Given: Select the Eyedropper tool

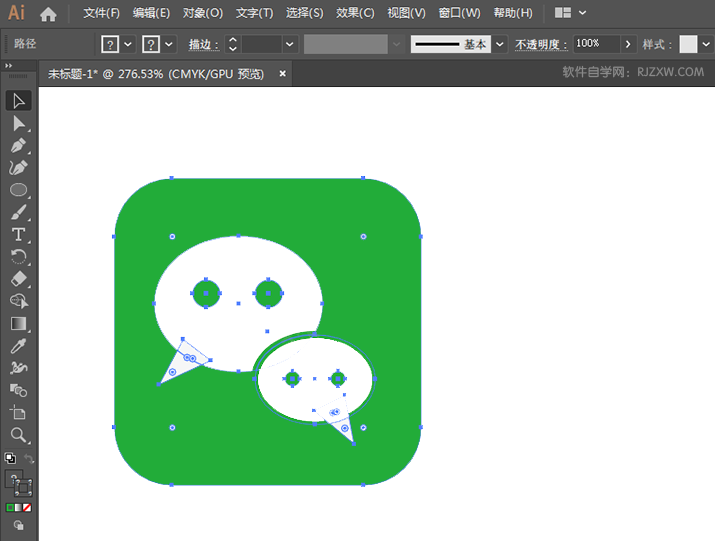Looking at the screenshot, I should click(x=18, y=345).
